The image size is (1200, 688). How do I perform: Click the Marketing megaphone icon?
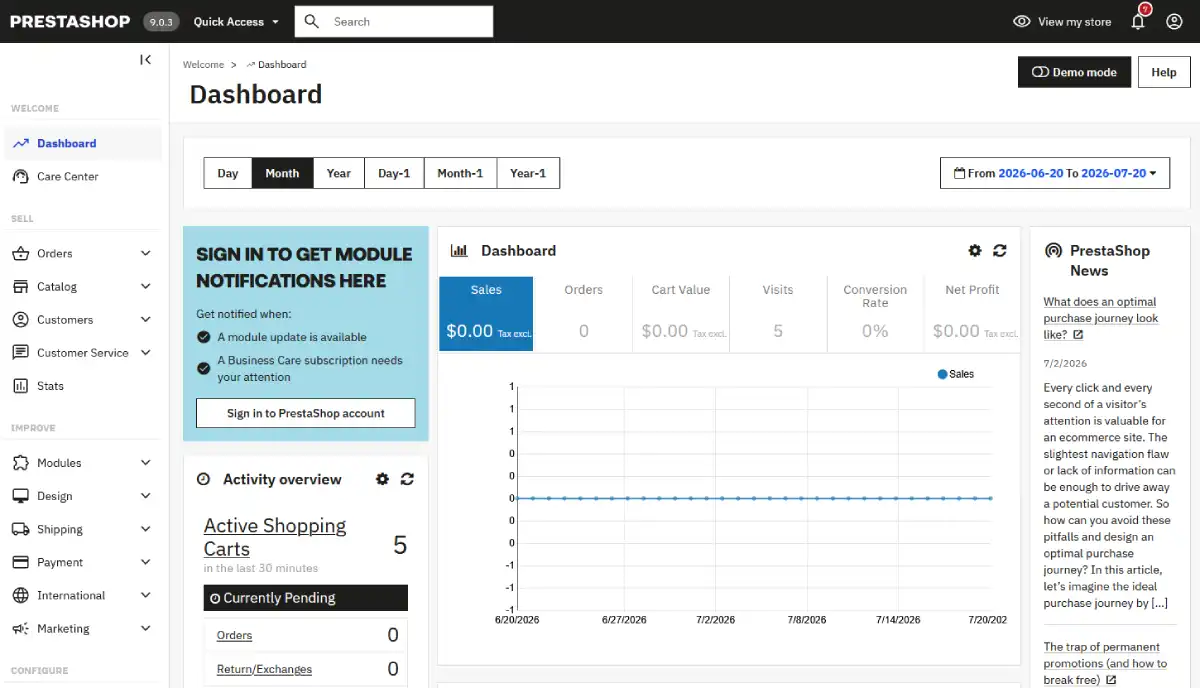click(20, 628)
